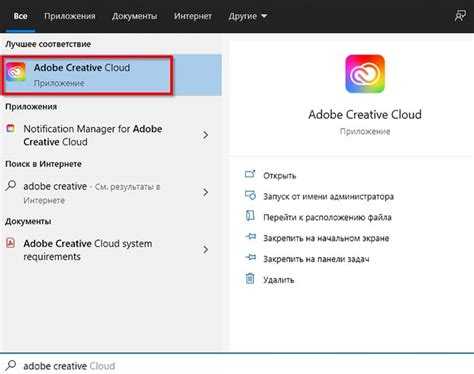The height and width of the screenshot is (374, 474).
Task: Choose Удалить action
Action: (278, 280)
